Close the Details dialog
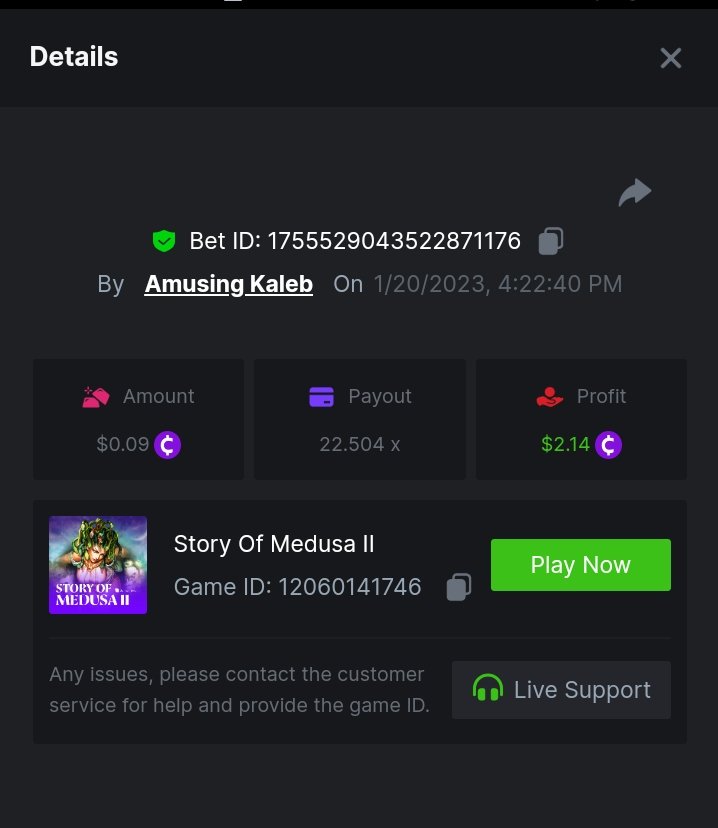The width and height of the screenshot is (718, 828). tap(671, 58)
